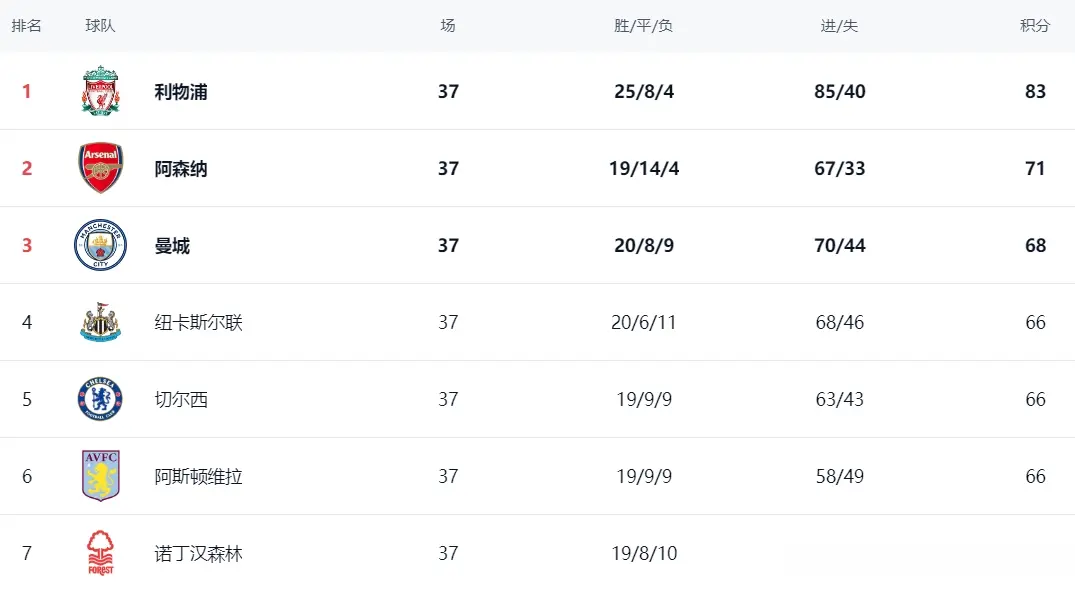Select the Newcastle United crest
The image size is (1075, 589).
point(101,322)
